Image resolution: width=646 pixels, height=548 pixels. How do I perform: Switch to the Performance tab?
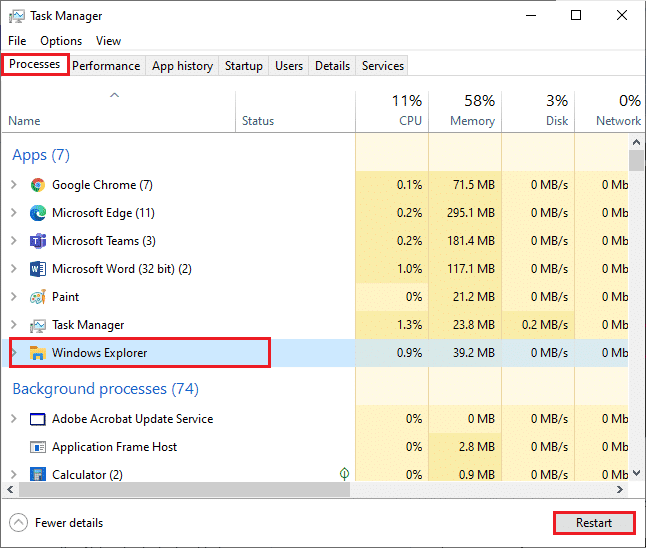click(x=106, y=66)
